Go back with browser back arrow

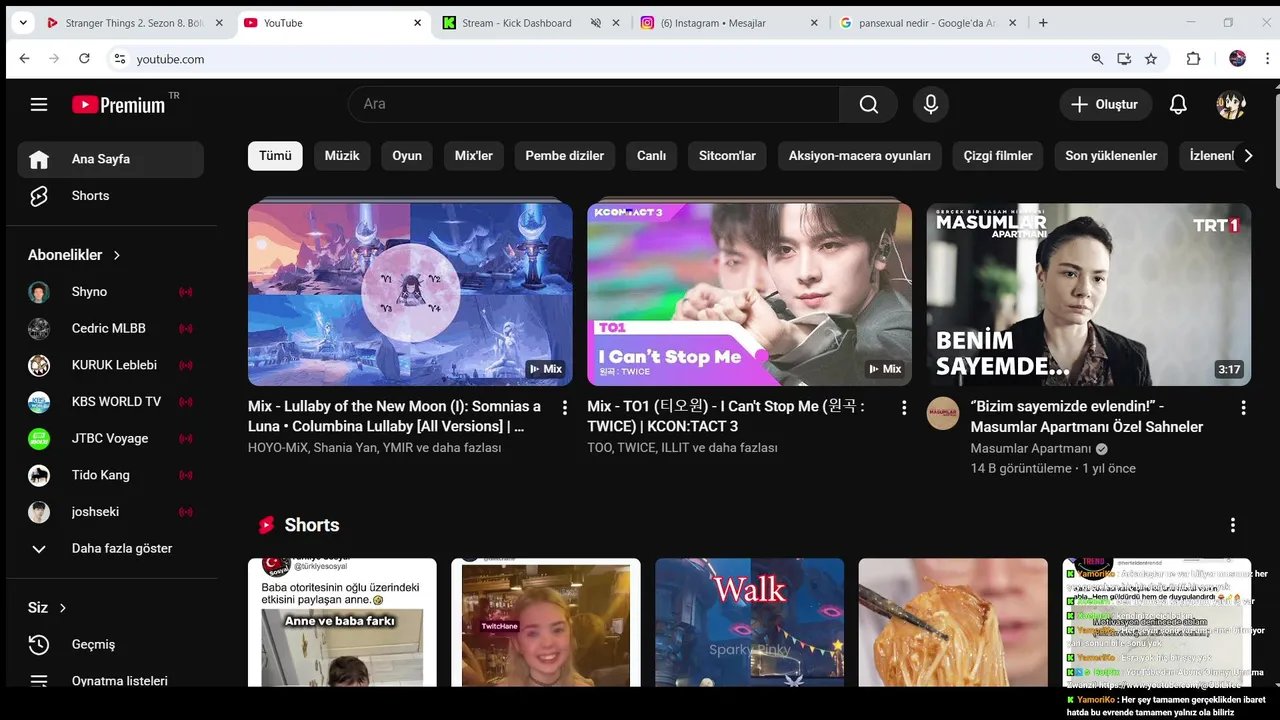[24, 59]
